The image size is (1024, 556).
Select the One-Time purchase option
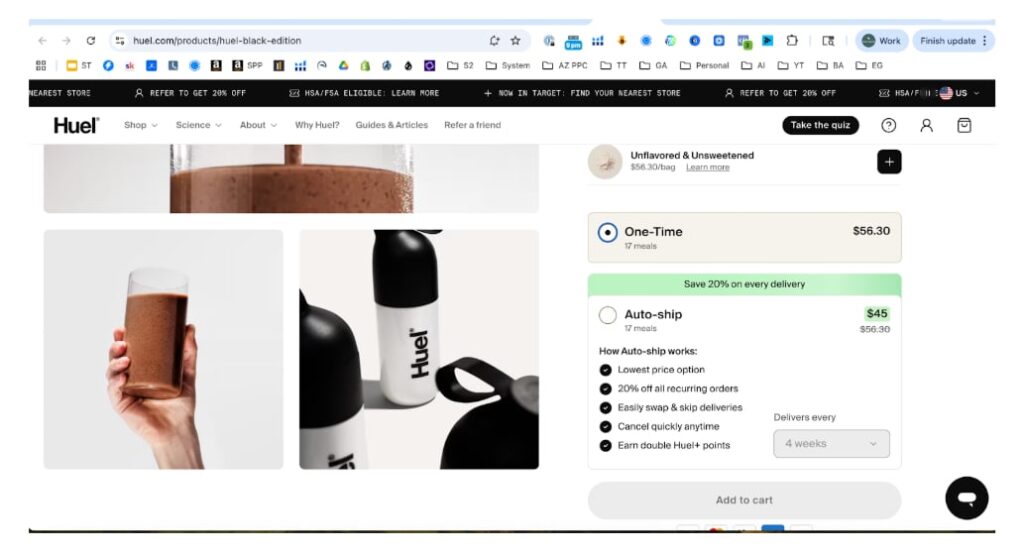[x=608, y=233]
